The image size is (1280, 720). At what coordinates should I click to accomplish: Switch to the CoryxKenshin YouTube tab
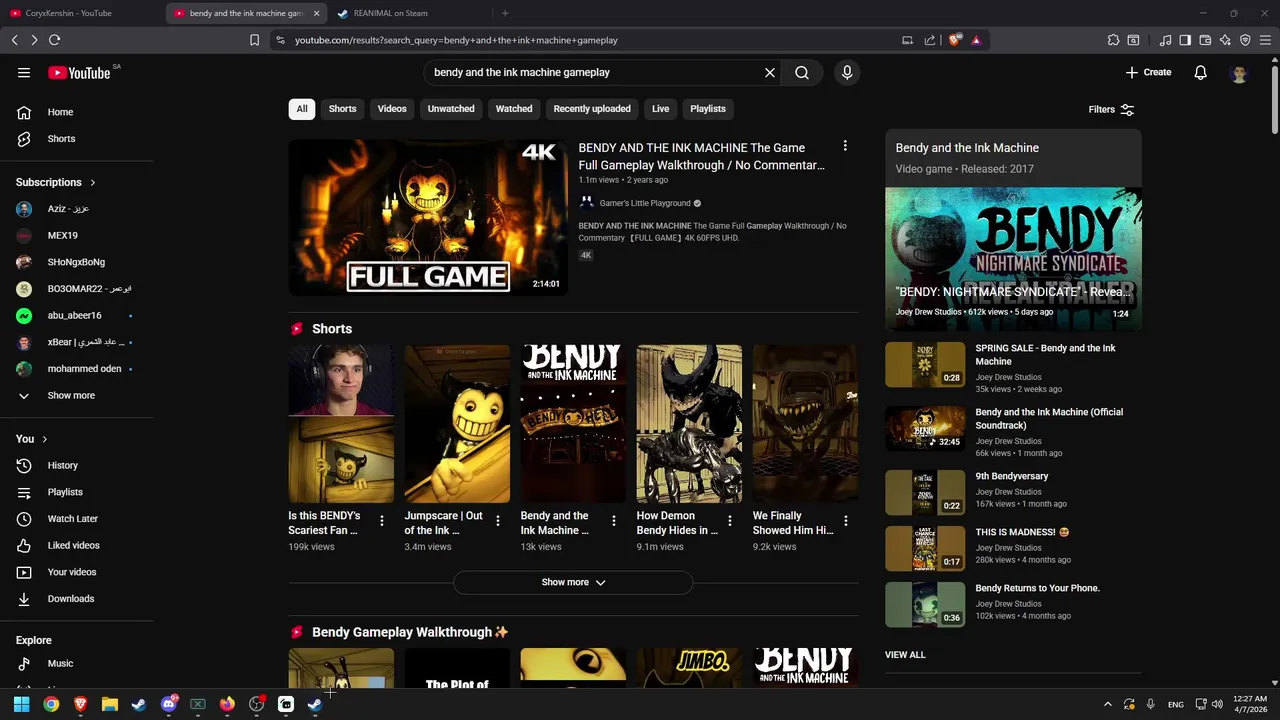click(x=81, y=13)
